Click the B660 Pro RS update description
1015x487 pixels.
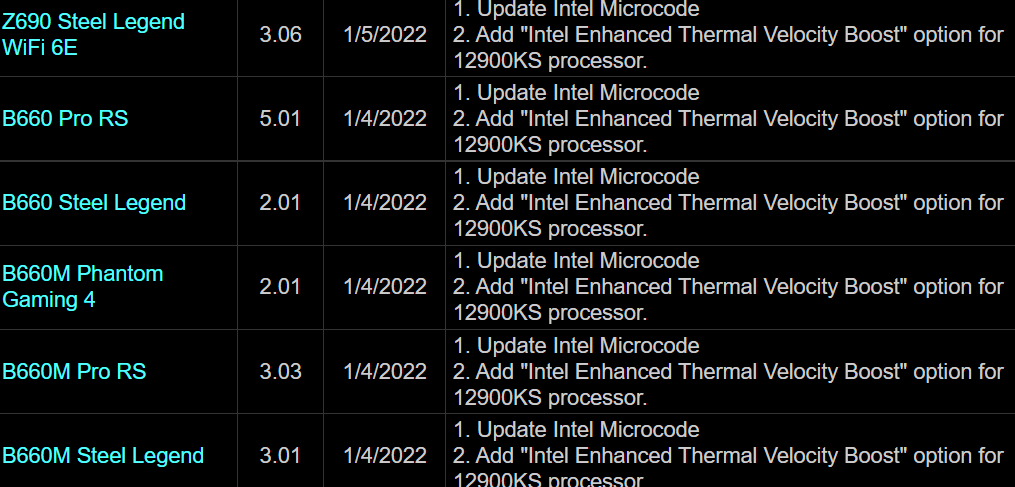728,118
